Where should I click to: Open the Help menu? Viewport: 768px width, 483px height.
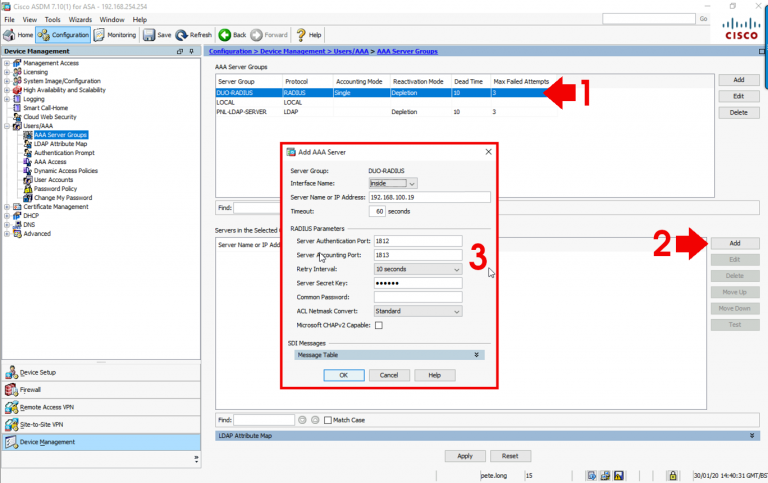pos(140,20)
